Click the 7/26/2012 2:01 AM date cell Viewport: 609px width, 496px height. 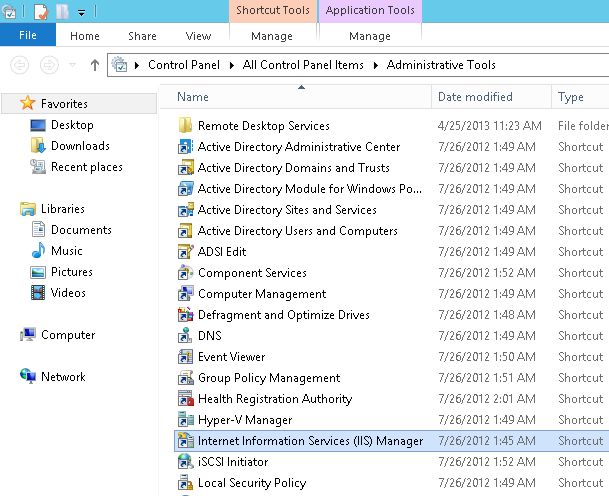coord(487,398)
